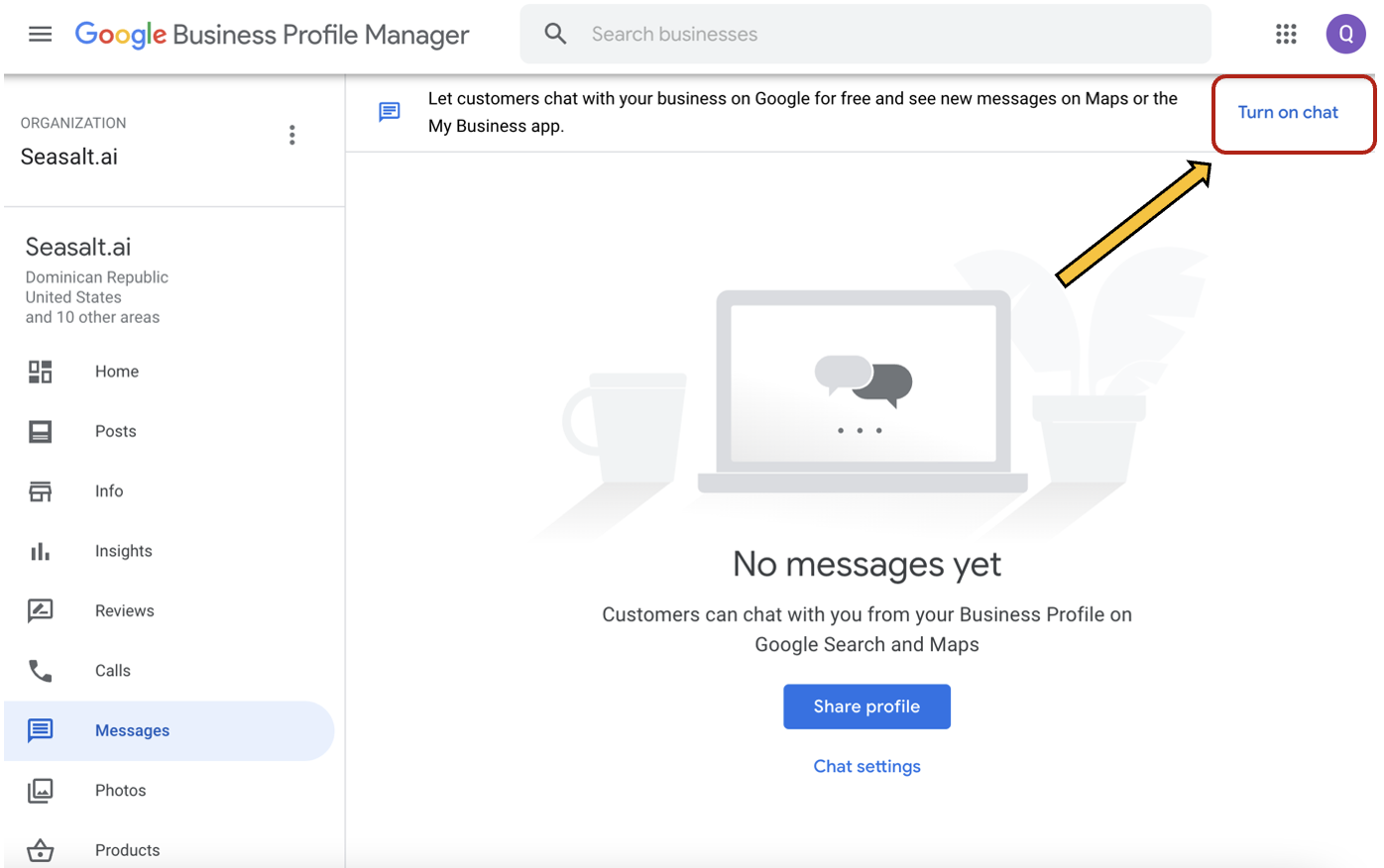Open the Home section icon in sidebar
Image resolution: width=1384 pixels, height=868 pixels.
tap(40, 372)
